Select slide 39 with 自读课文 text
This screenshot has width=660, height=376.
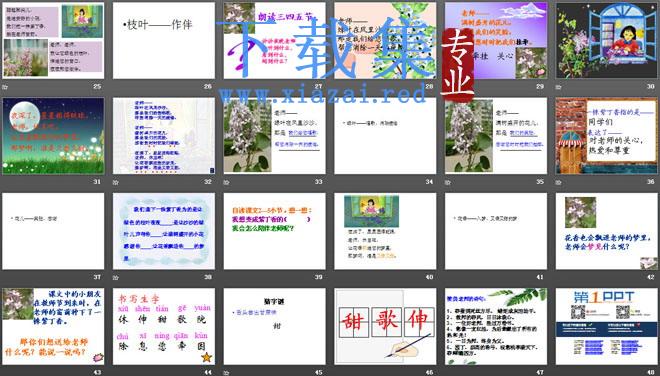[x=274, y=231]
